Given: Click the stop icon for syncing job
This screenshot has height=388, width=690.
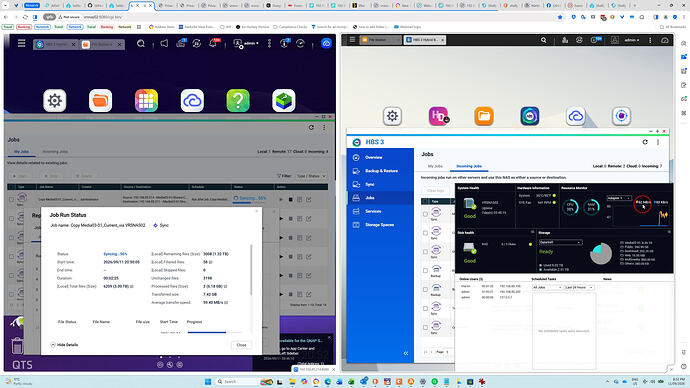Looking at the screenshot, I should [x=290, y=199].
